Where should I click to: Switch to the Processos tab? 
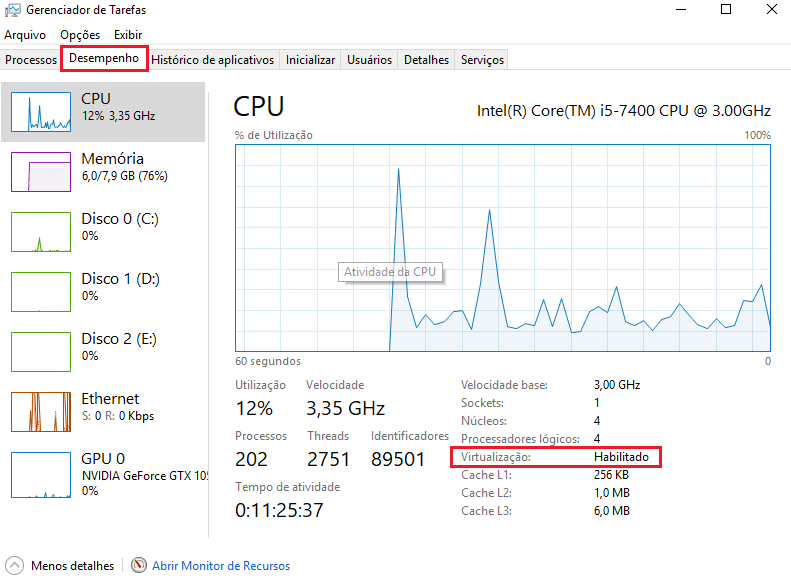[x=31, y=60]
